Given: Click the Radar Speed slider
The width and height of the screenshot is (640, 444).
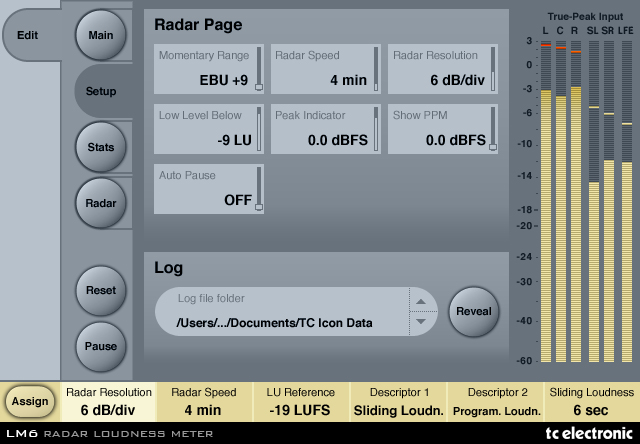Looking at the screenshot, I should click(x=376, y=69).
